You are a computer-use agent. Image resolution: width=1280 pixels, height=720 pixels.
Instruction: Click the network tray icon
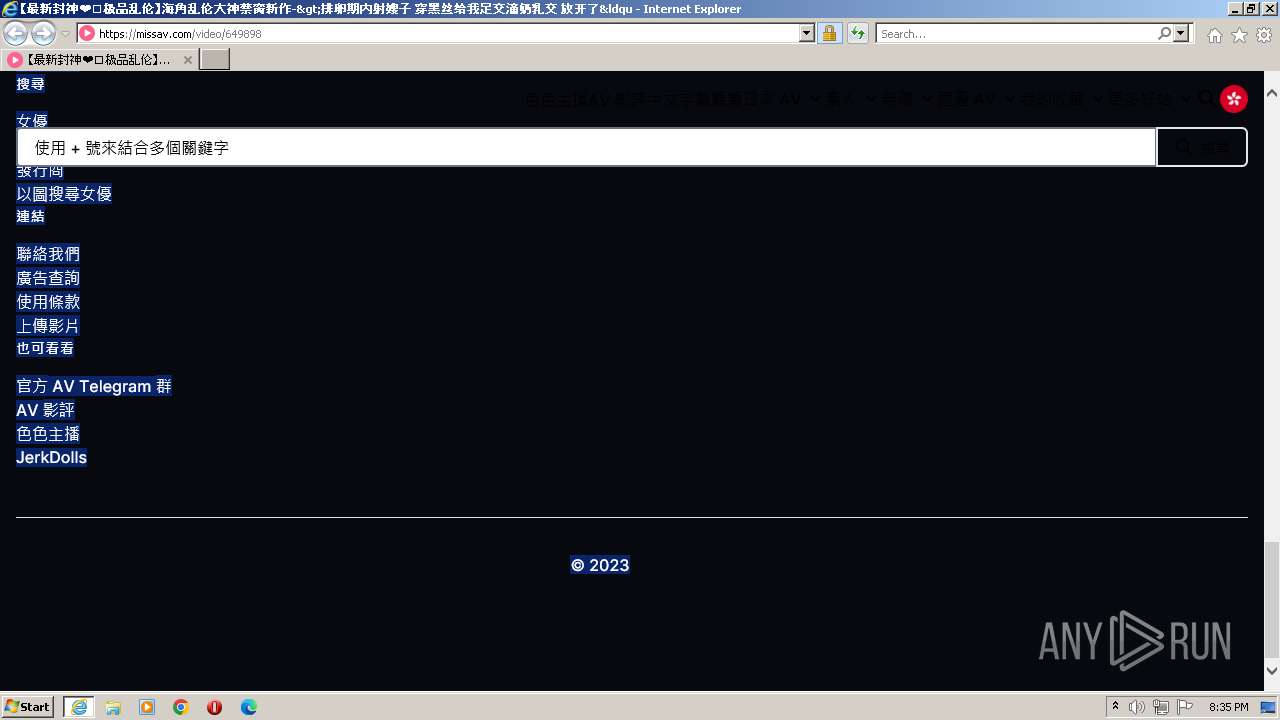pyautogui.click(x=1161, y=707)
